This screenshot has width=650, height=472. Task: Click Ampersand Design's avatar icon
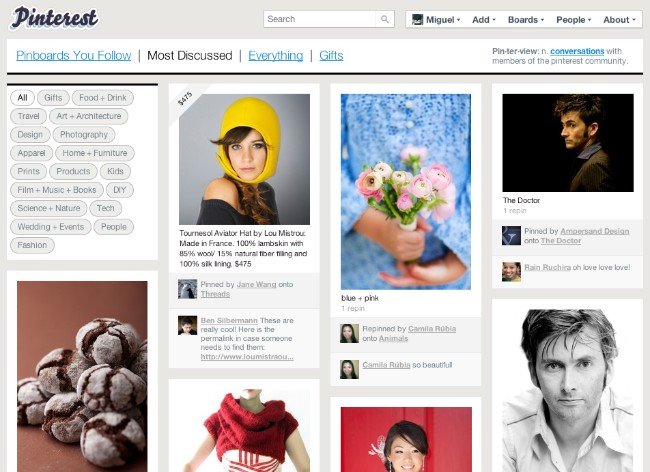point(511,235)
